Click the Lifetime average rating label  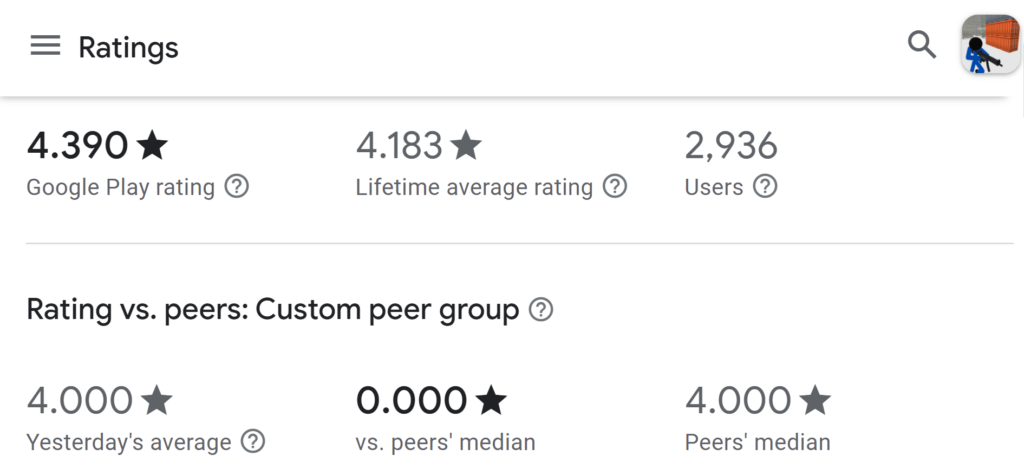pos(474,188)
